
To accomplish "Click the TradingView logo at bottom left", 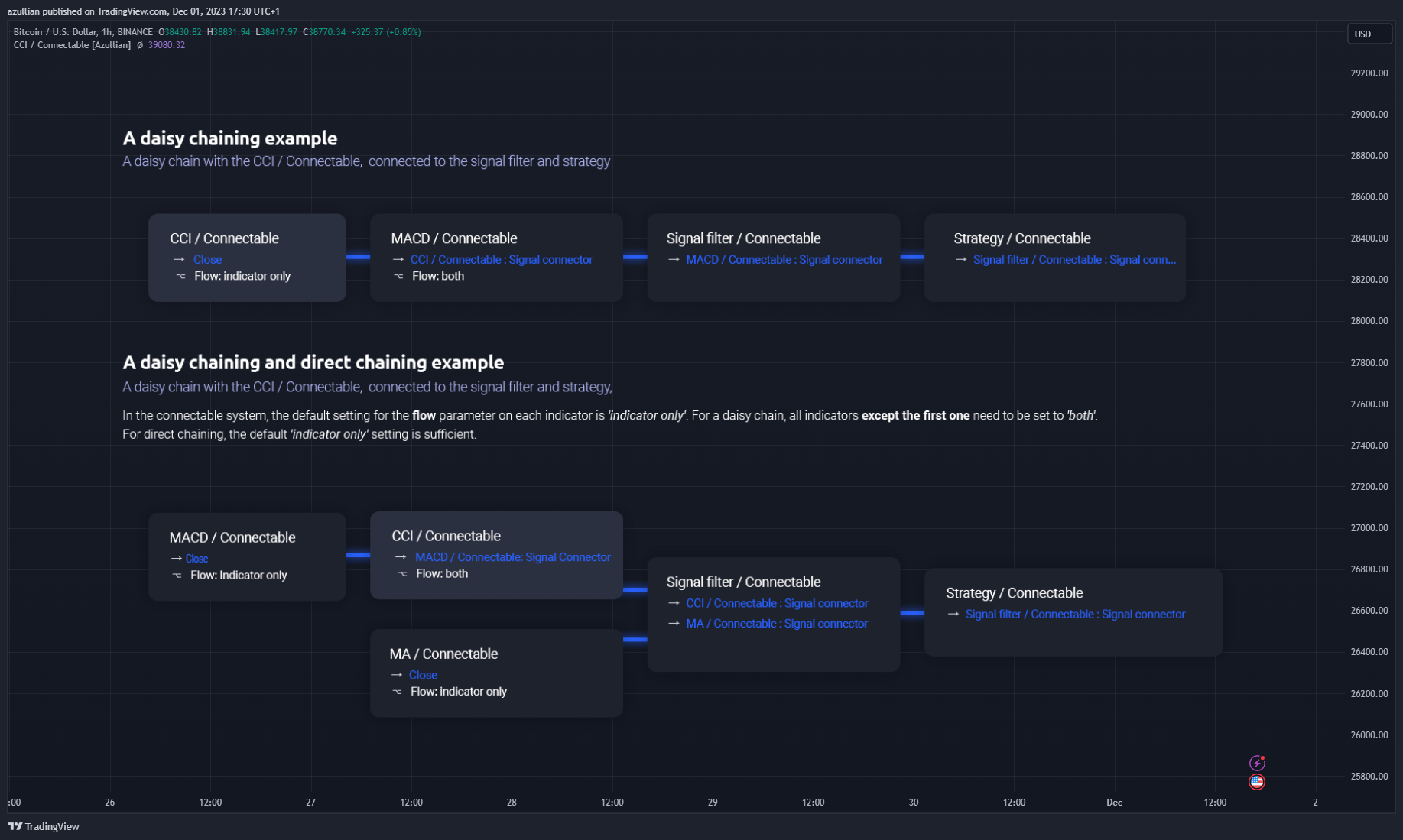I will tap(44, 826).
